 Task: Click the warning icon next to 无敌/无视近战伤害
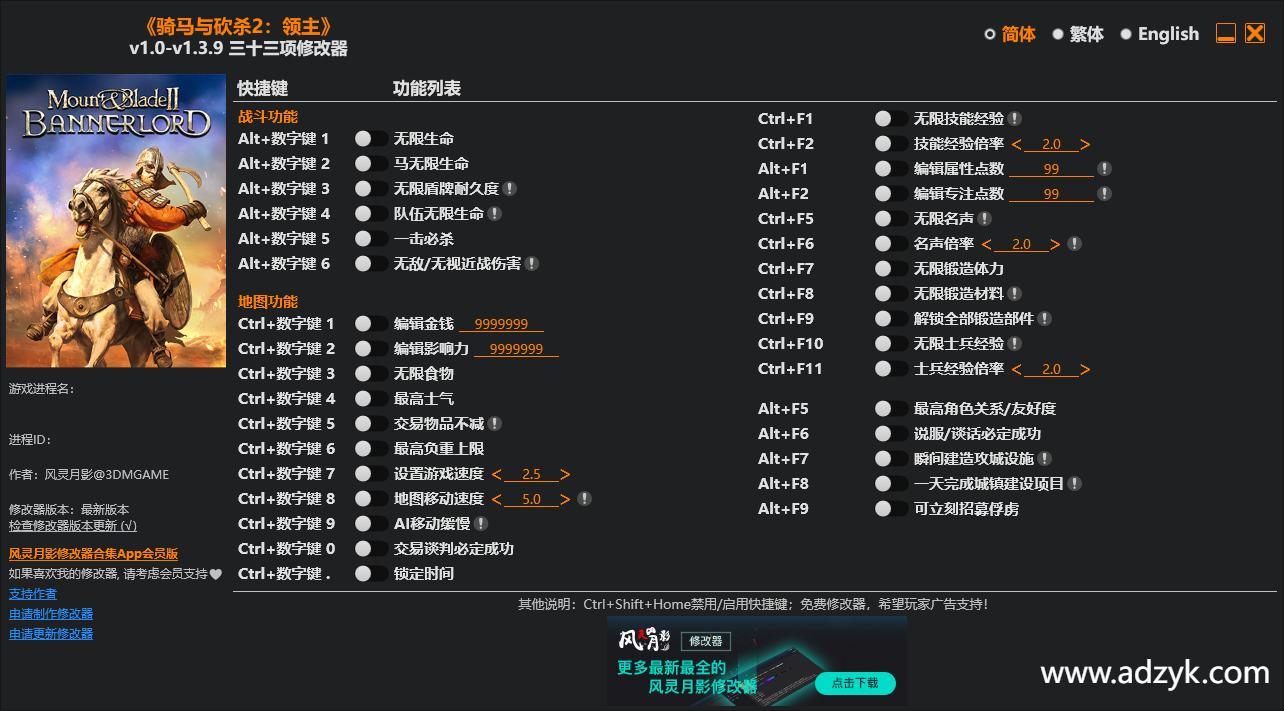coord(532,263)
